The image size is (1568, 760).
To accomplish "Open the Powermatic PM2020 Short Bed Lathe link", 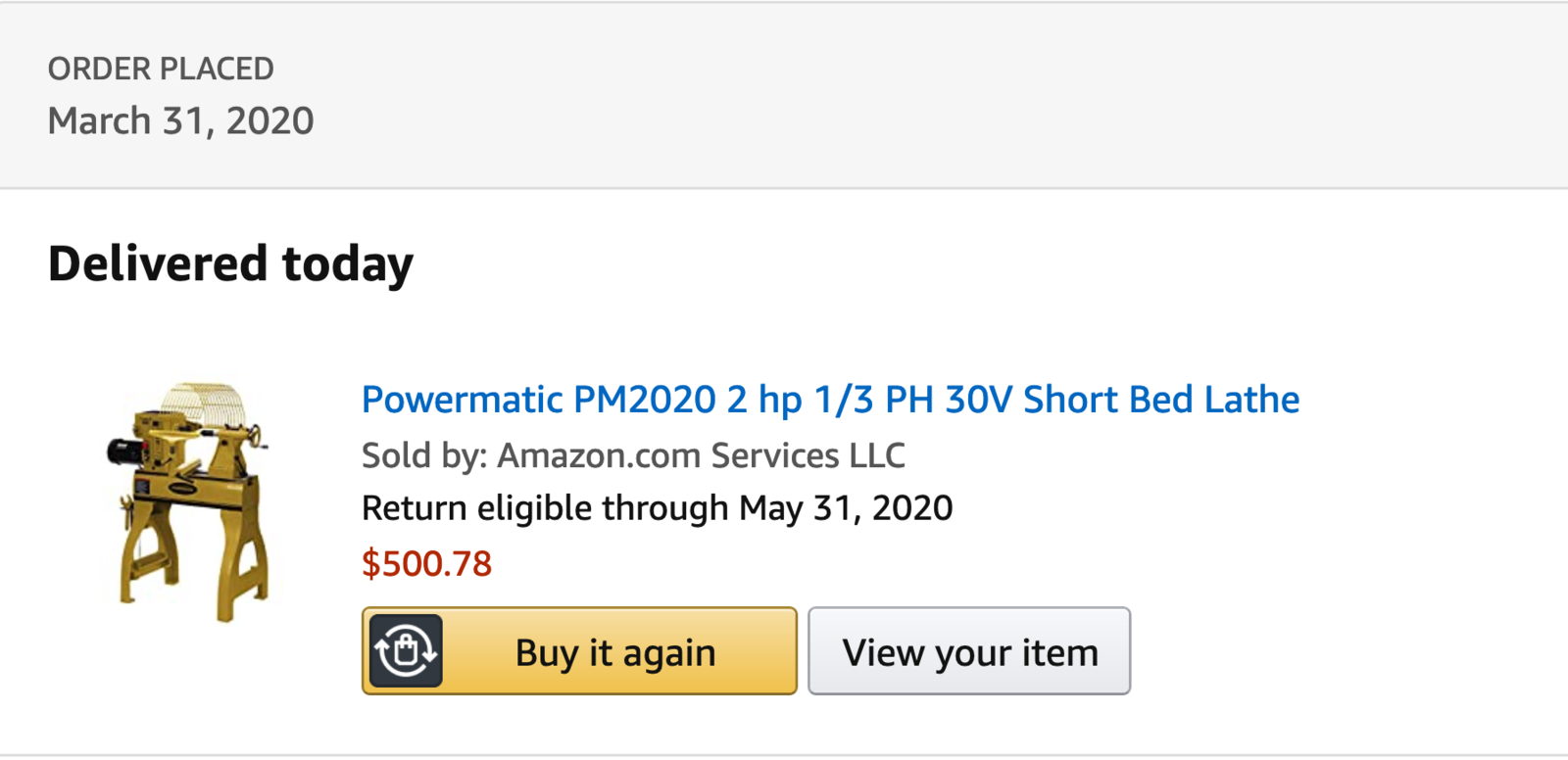I will click(x=830, y=400).
